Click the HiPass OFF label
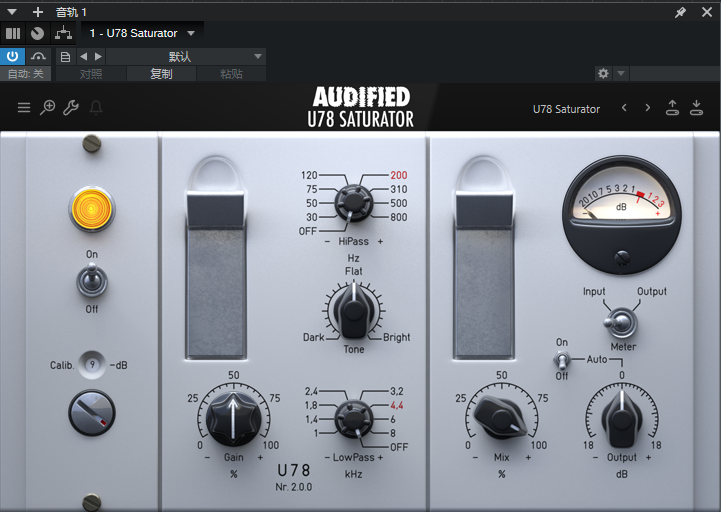 (x=308, y=231)
